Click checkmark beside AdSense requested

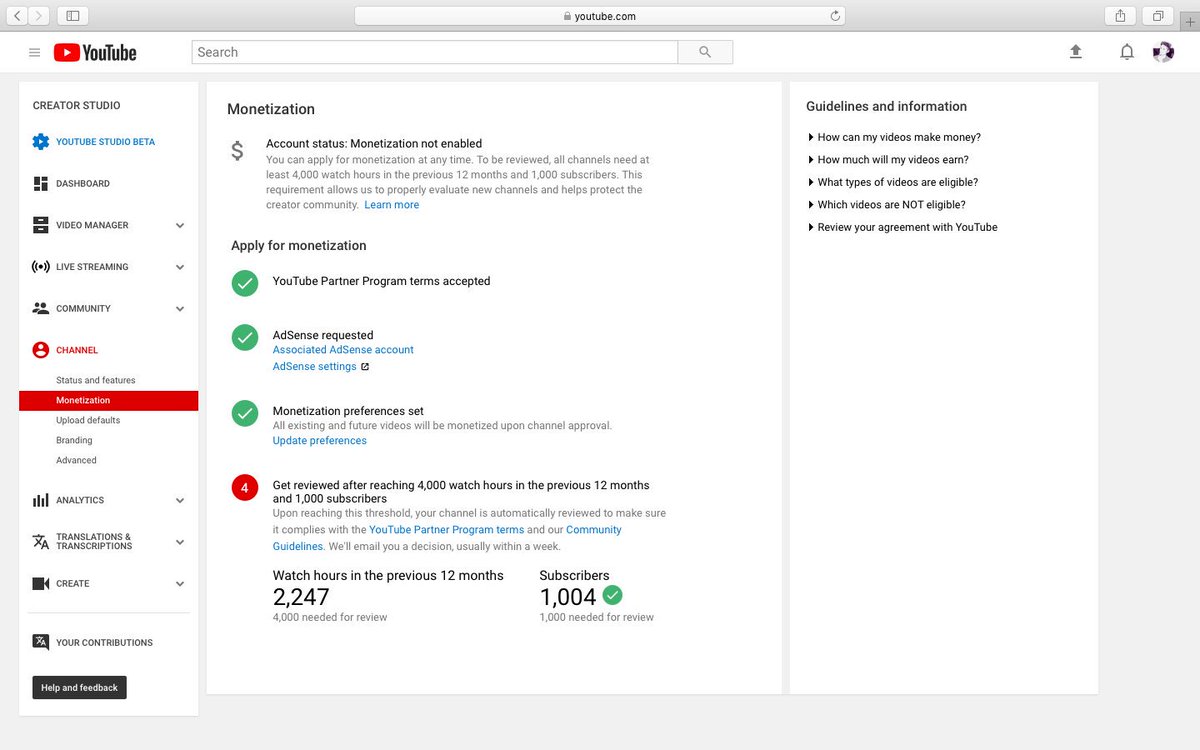coord(245,338)
